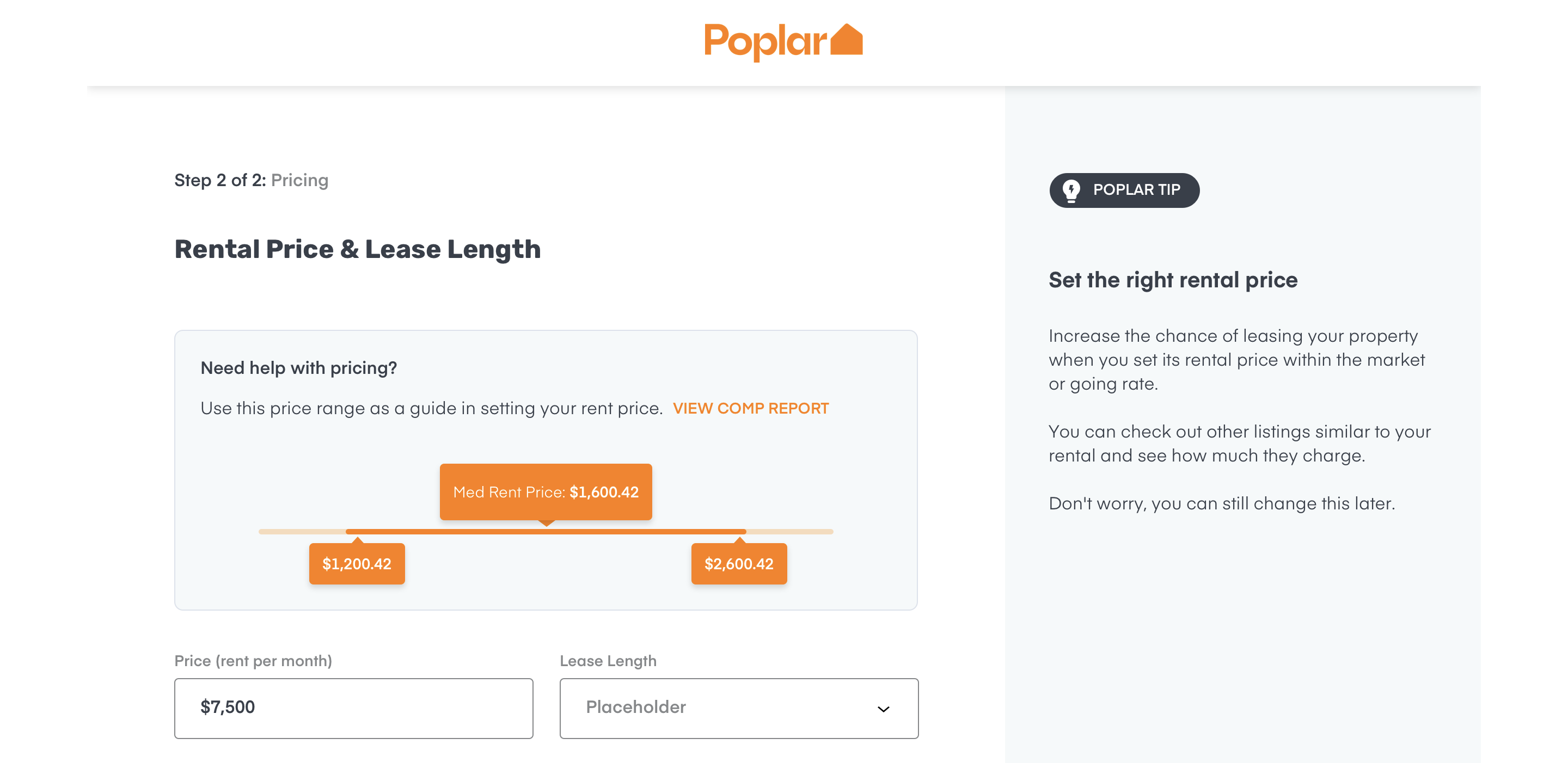Click the orange price range track
This screenshot has height=763, width=1568.
[x=546, y=532]
